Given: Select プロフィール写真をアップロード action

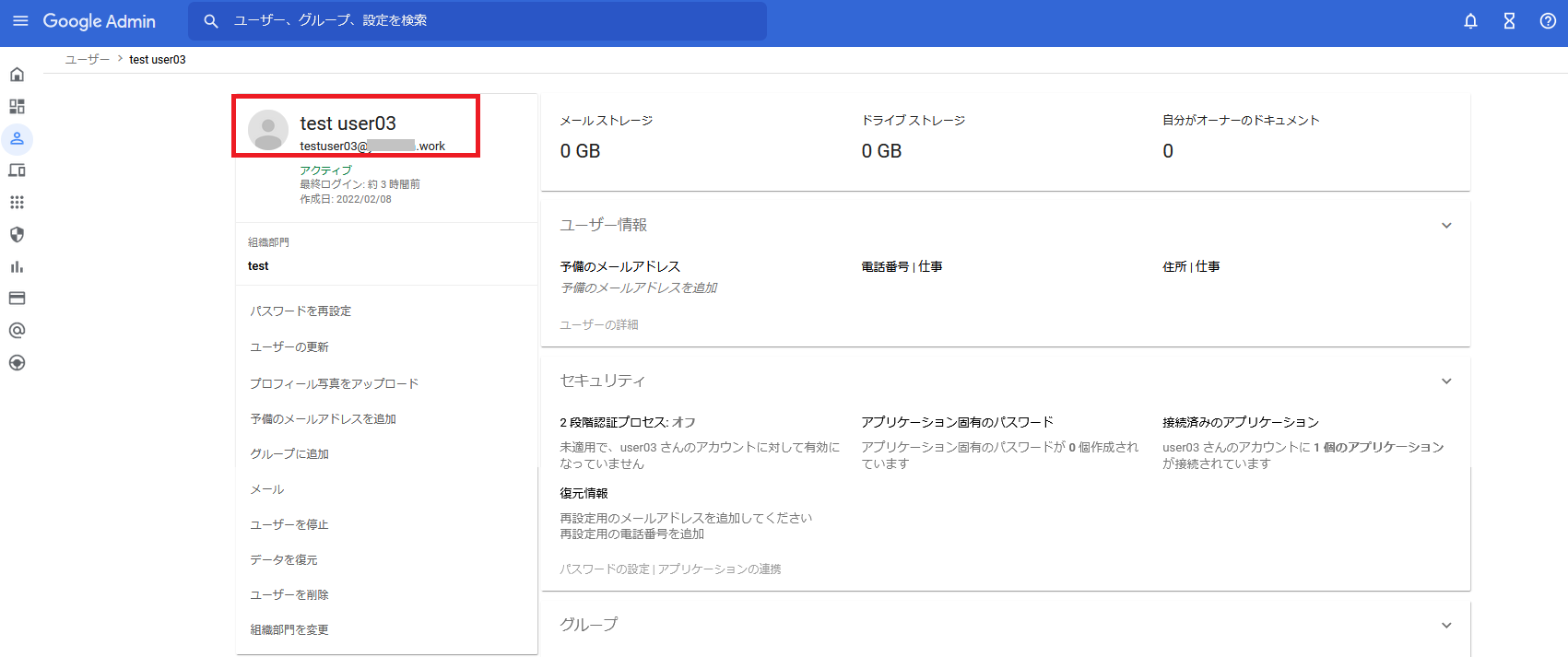Looking at the screenshot, I should [335, 384].
